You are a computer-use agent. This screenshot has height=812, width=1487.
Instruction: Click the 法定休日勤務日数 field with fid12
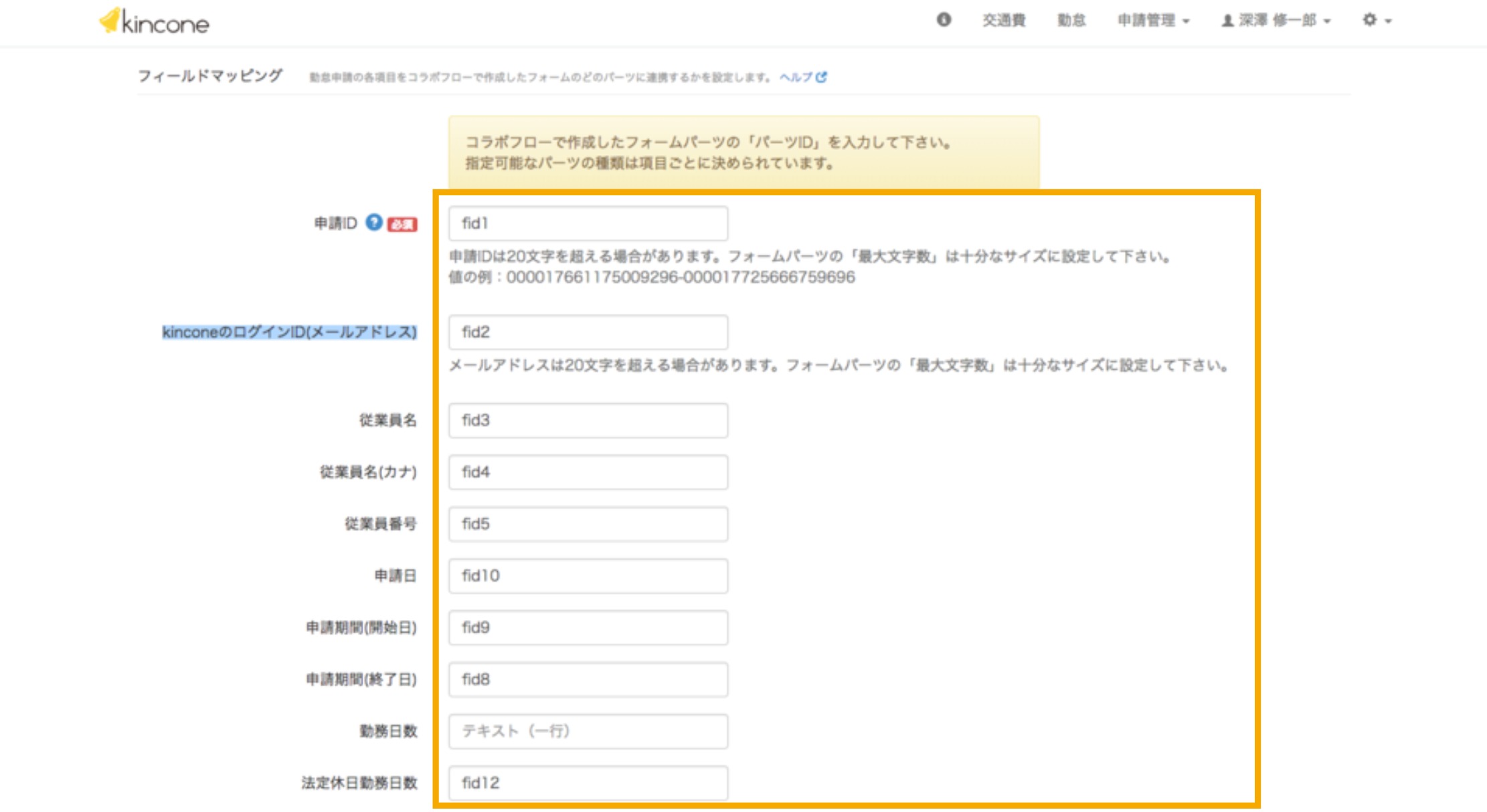(588, 783)
